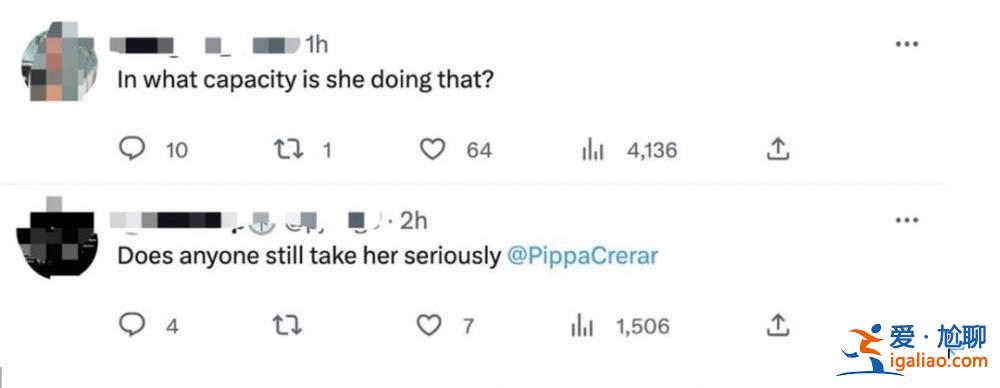Open the first tweet's blurred username
Viewport: 1000px width, 388px height.
coord(142,45)
